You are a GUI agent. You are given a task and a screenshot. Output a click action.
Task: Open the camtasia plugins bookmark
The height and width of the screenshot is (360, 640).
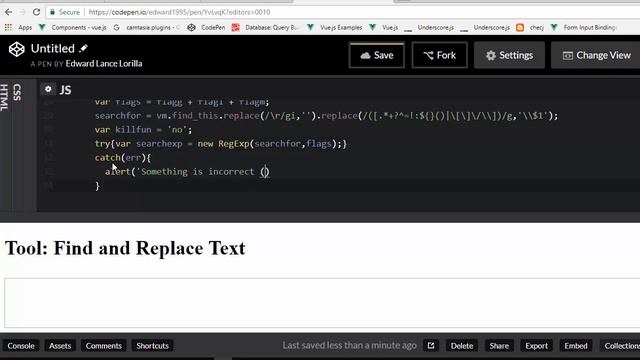[x=146, y=27]
